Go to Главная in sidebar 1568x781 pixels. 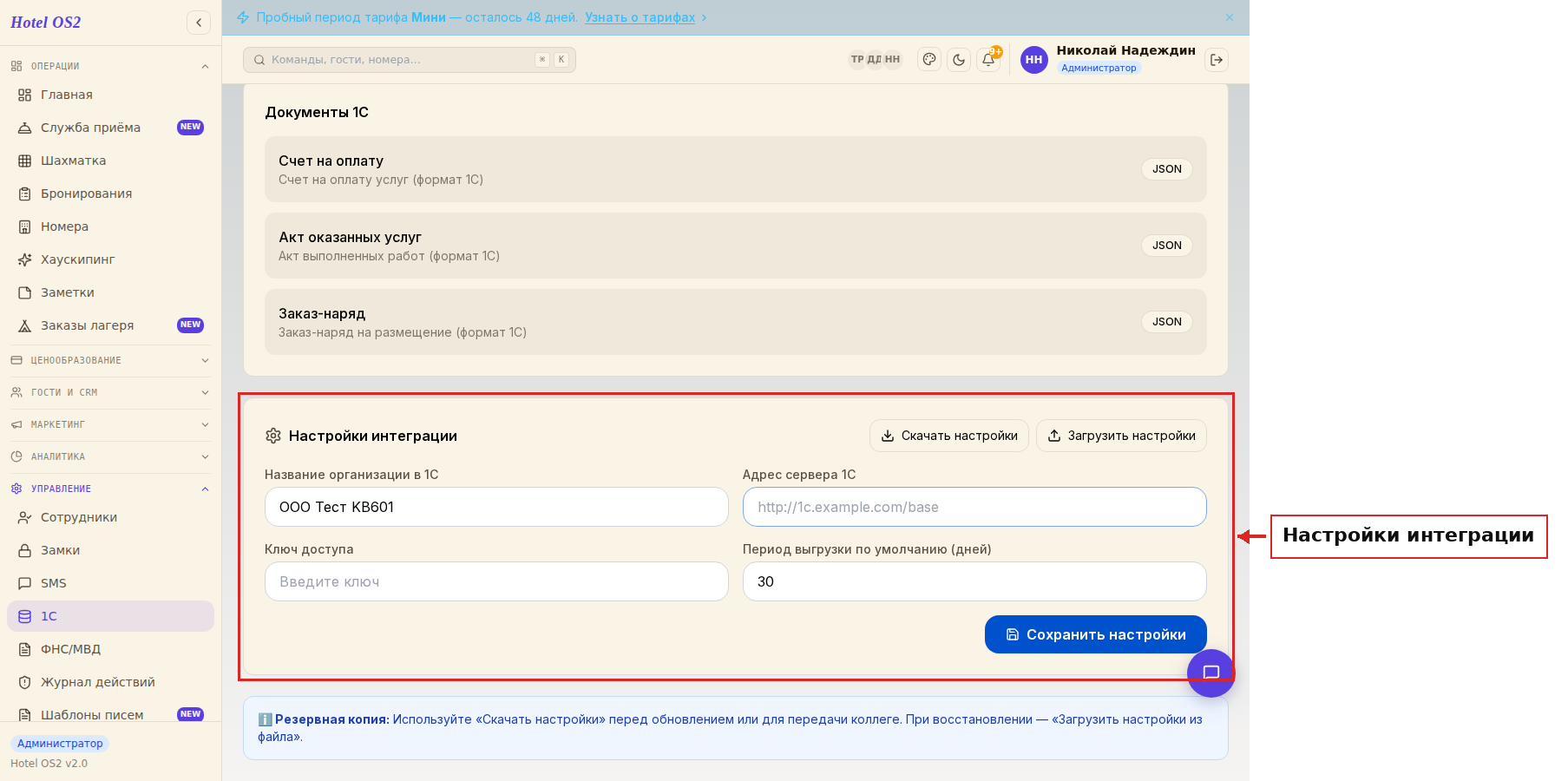click(x=110, y=95)
